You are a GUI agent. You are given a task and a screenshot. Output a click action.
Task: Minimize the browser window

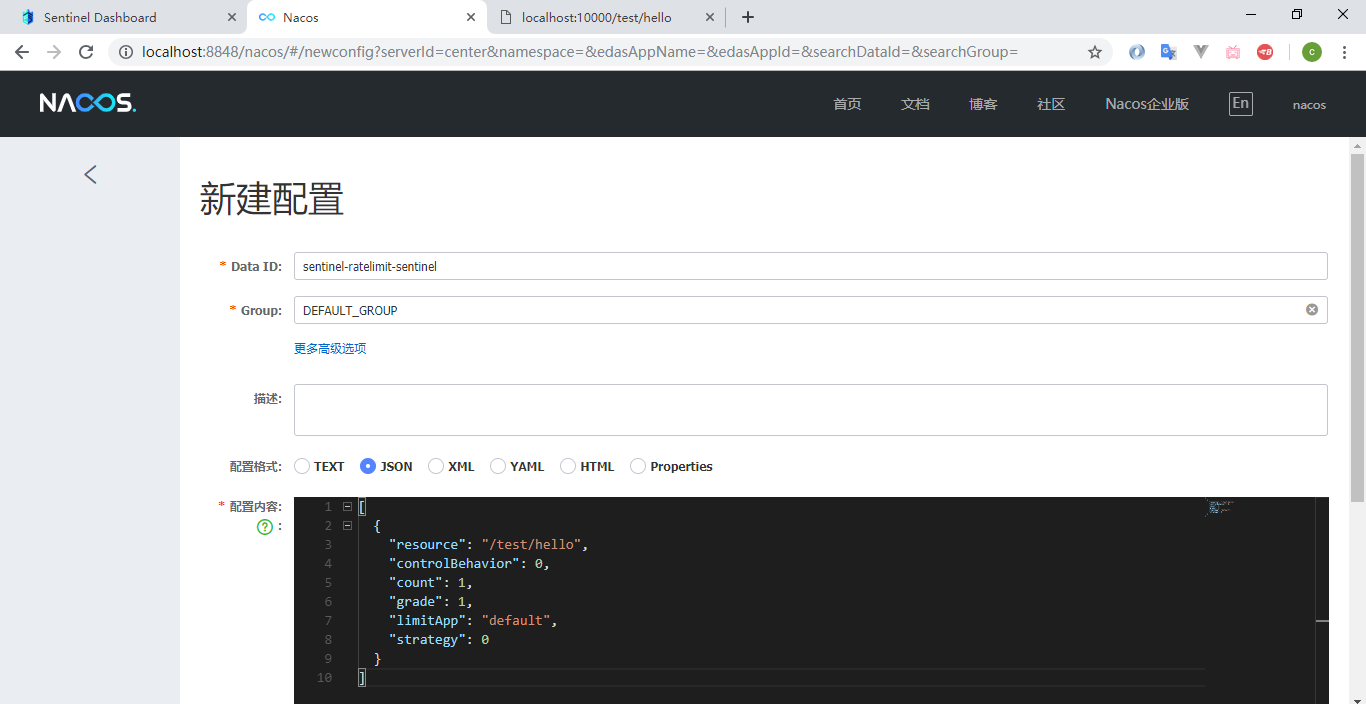1251,15
